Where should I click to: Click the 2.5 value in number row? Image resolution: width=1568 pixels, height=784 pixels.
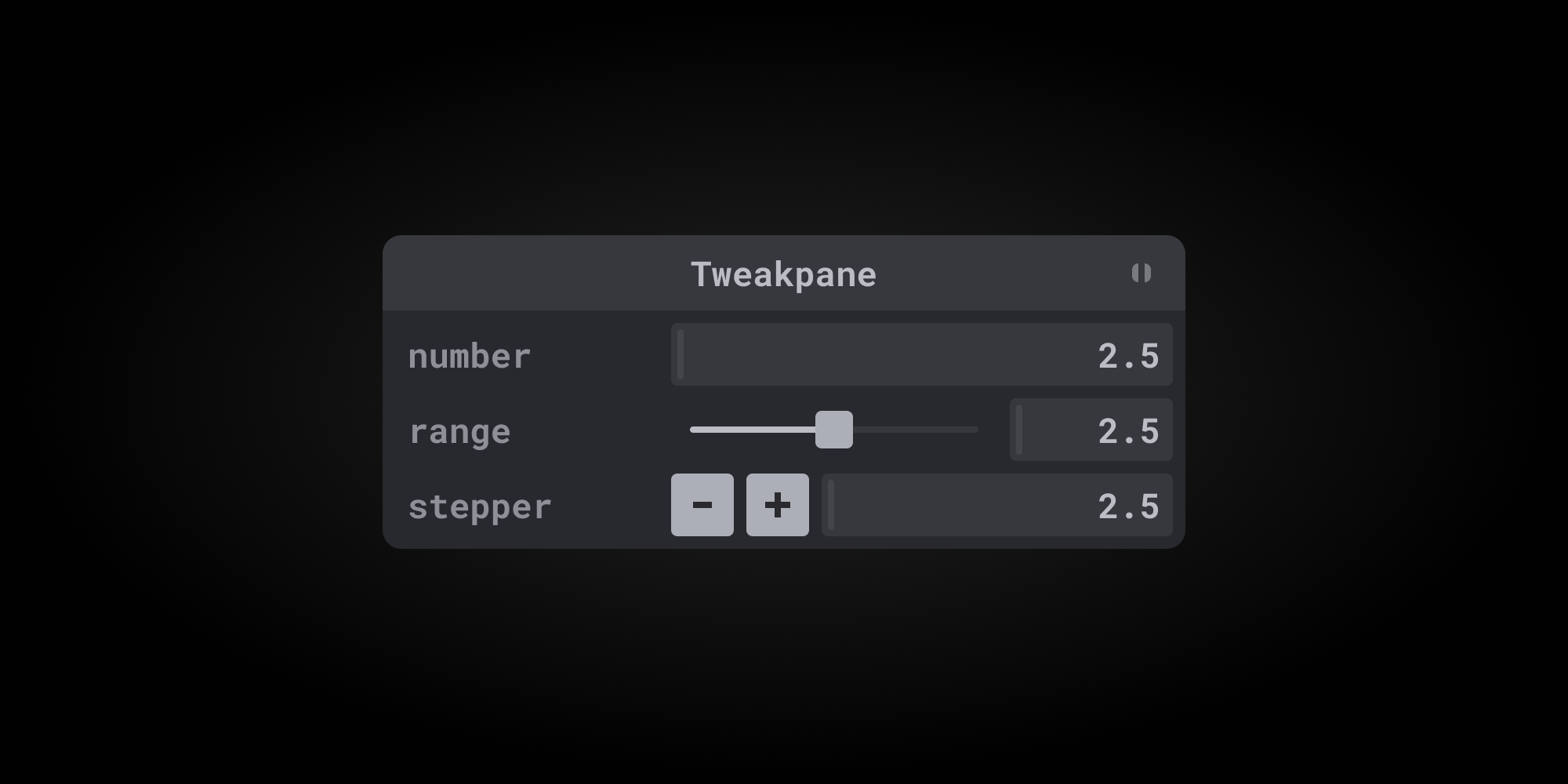tap(1129, 354)
